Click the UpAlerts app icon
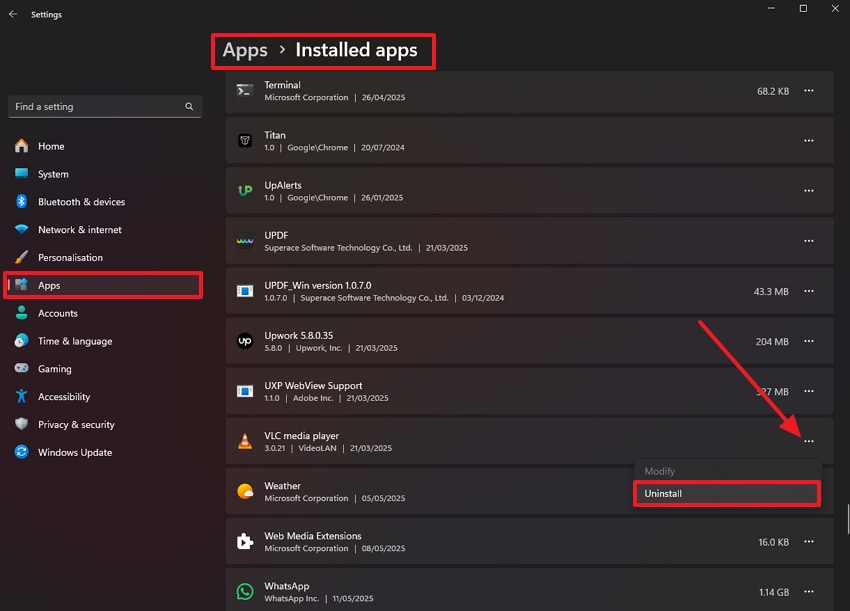This screenshot has height=611, width=850. [x=245, y=191]
